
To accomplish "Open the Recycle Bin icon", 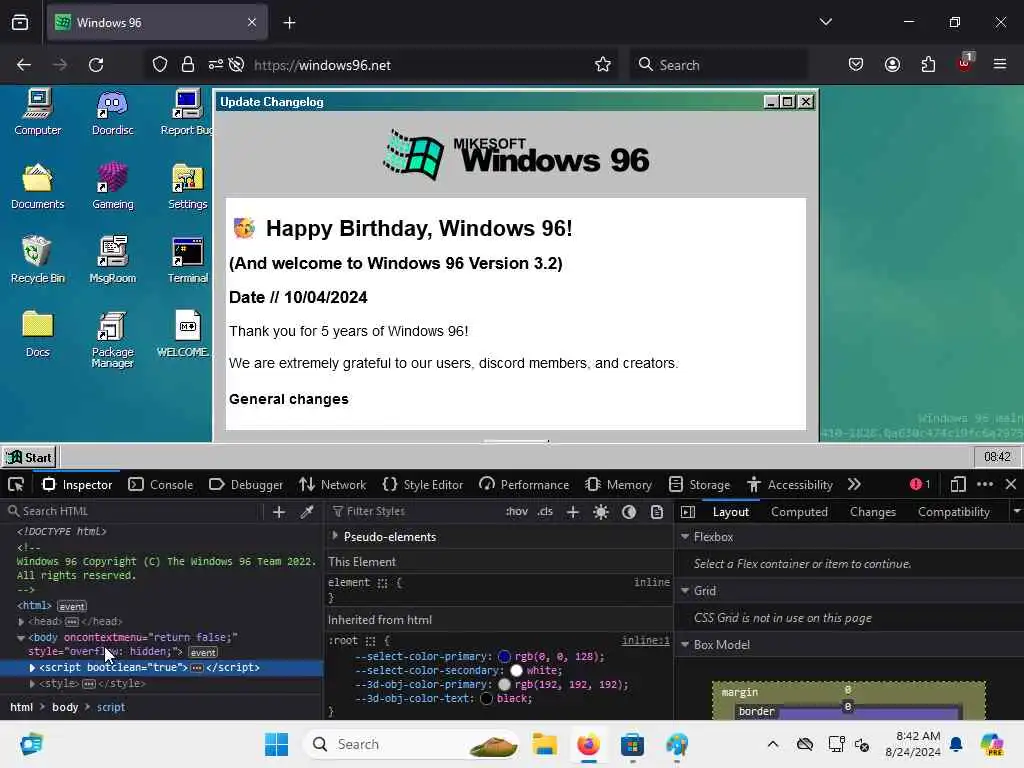I will (x=38, y=260).
